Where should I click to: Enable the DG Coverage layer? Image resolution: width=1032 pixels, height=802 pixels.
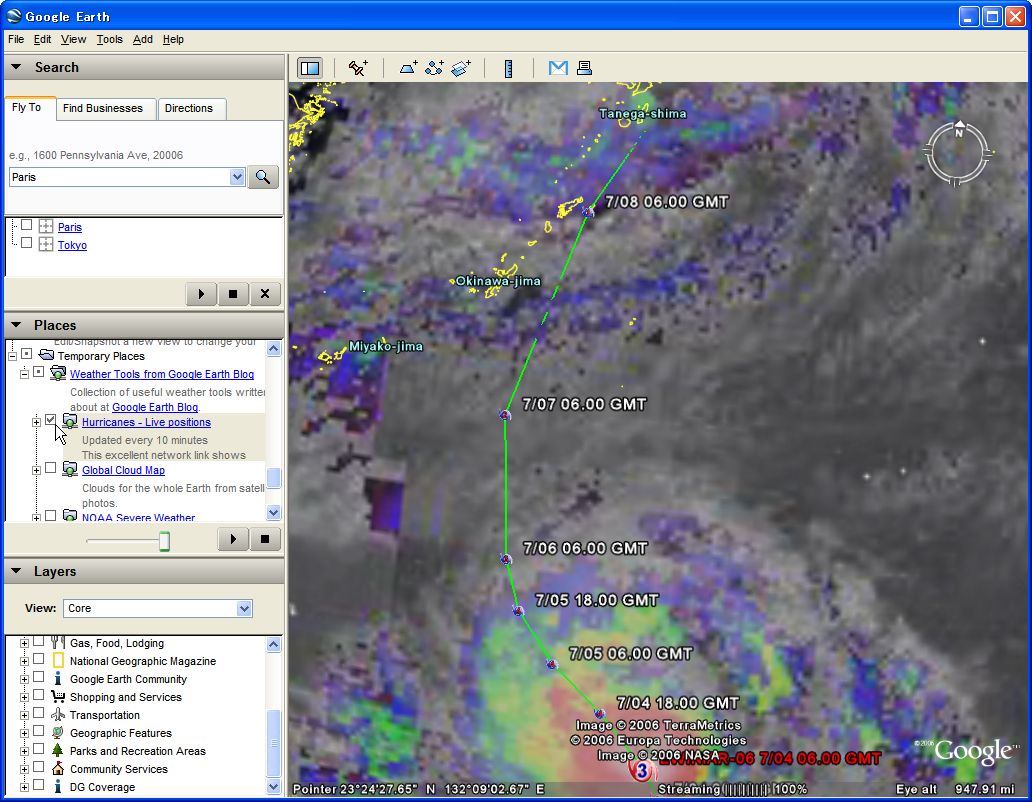pyautogui.click(x=39, y=785)
